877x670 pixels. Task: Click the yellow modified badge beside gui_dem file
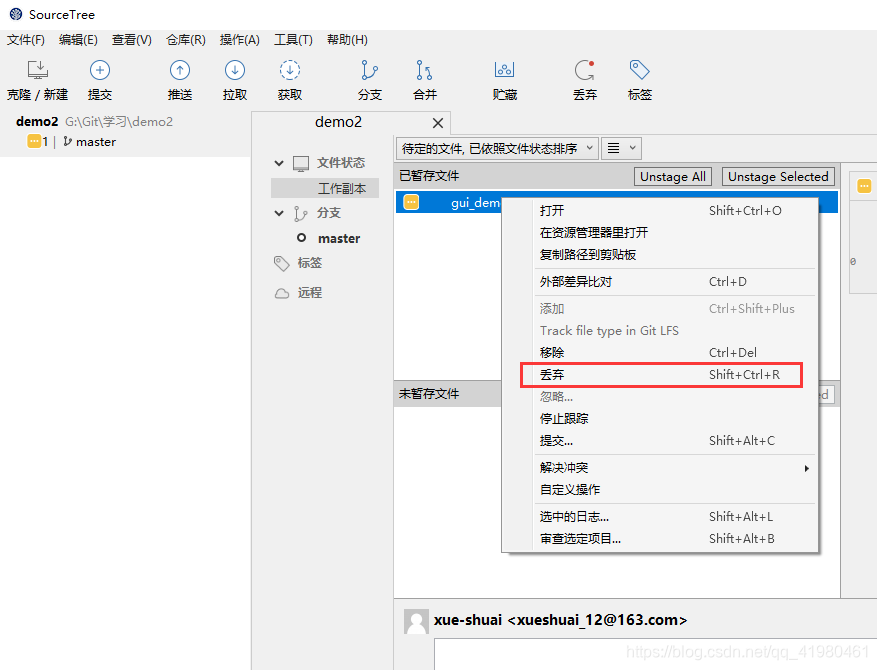tap(411, 202)
